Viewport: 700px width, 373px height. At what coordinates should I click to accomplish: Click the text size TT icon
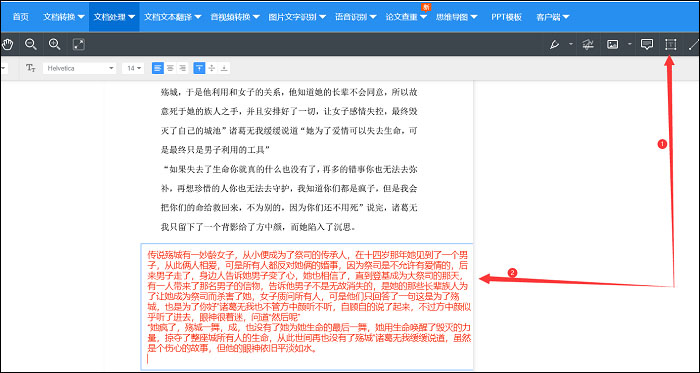[30, 68]
